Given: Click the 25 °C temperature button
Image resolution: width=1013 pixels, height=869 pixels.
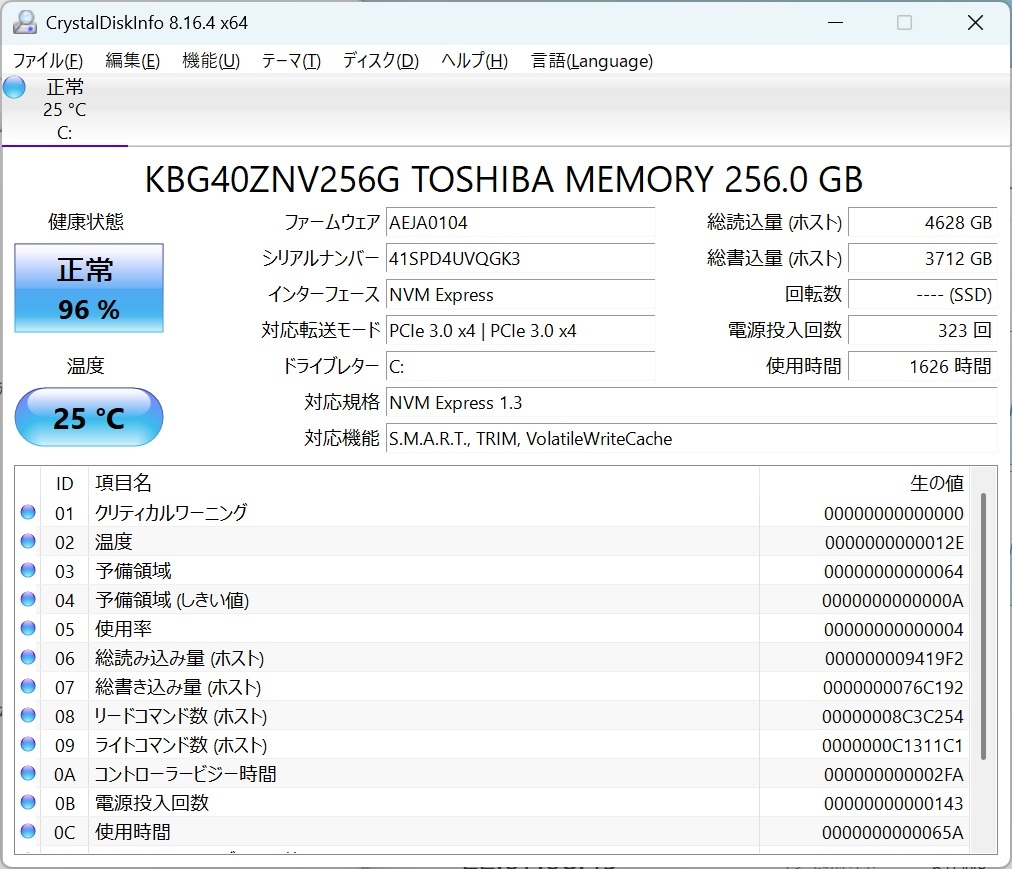Looking at the screenshot, I should point(89,417).
